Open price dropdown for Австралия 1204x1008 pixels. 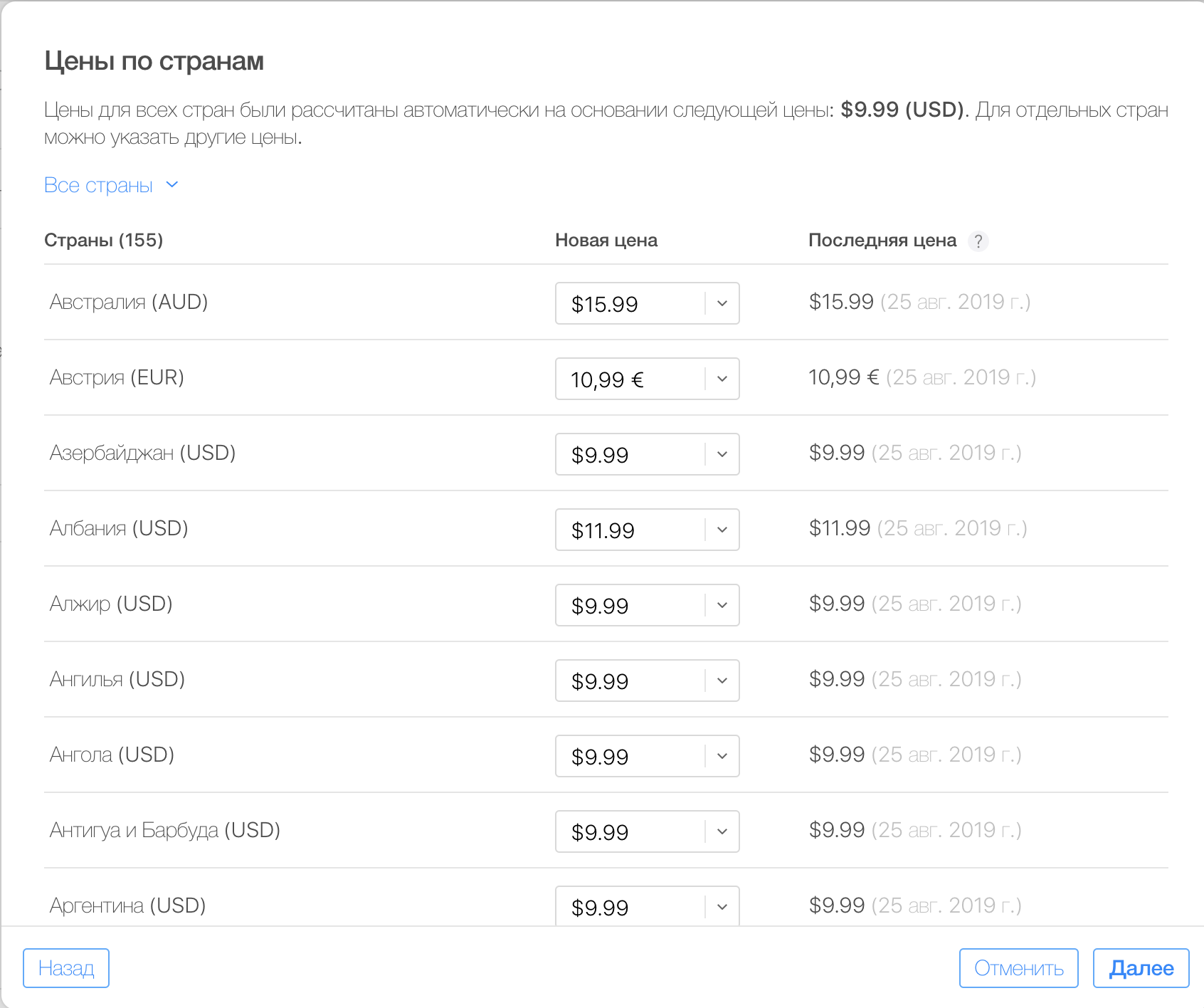722,303
